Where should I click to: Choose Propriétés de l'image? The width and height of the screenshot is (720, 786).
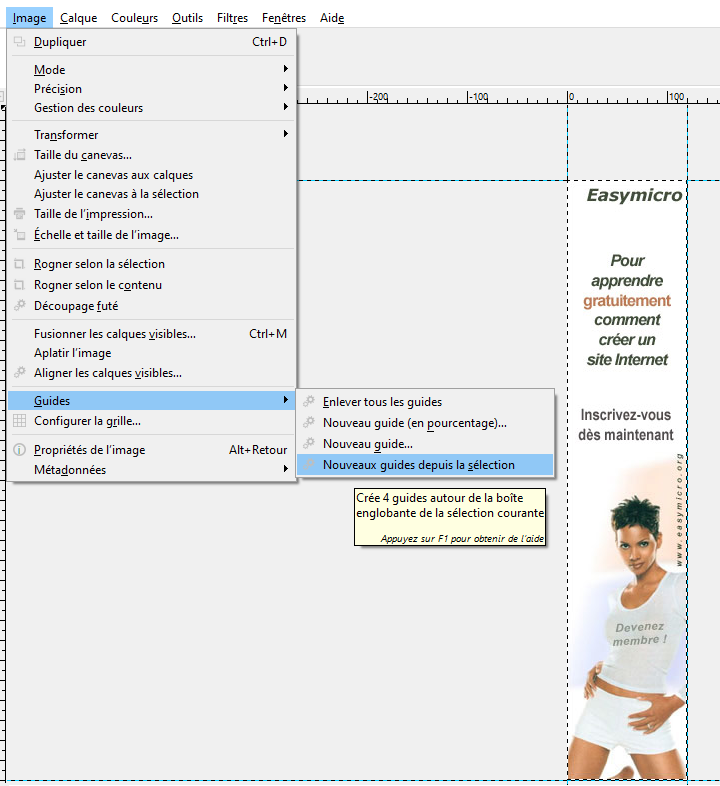coord(152,450)
